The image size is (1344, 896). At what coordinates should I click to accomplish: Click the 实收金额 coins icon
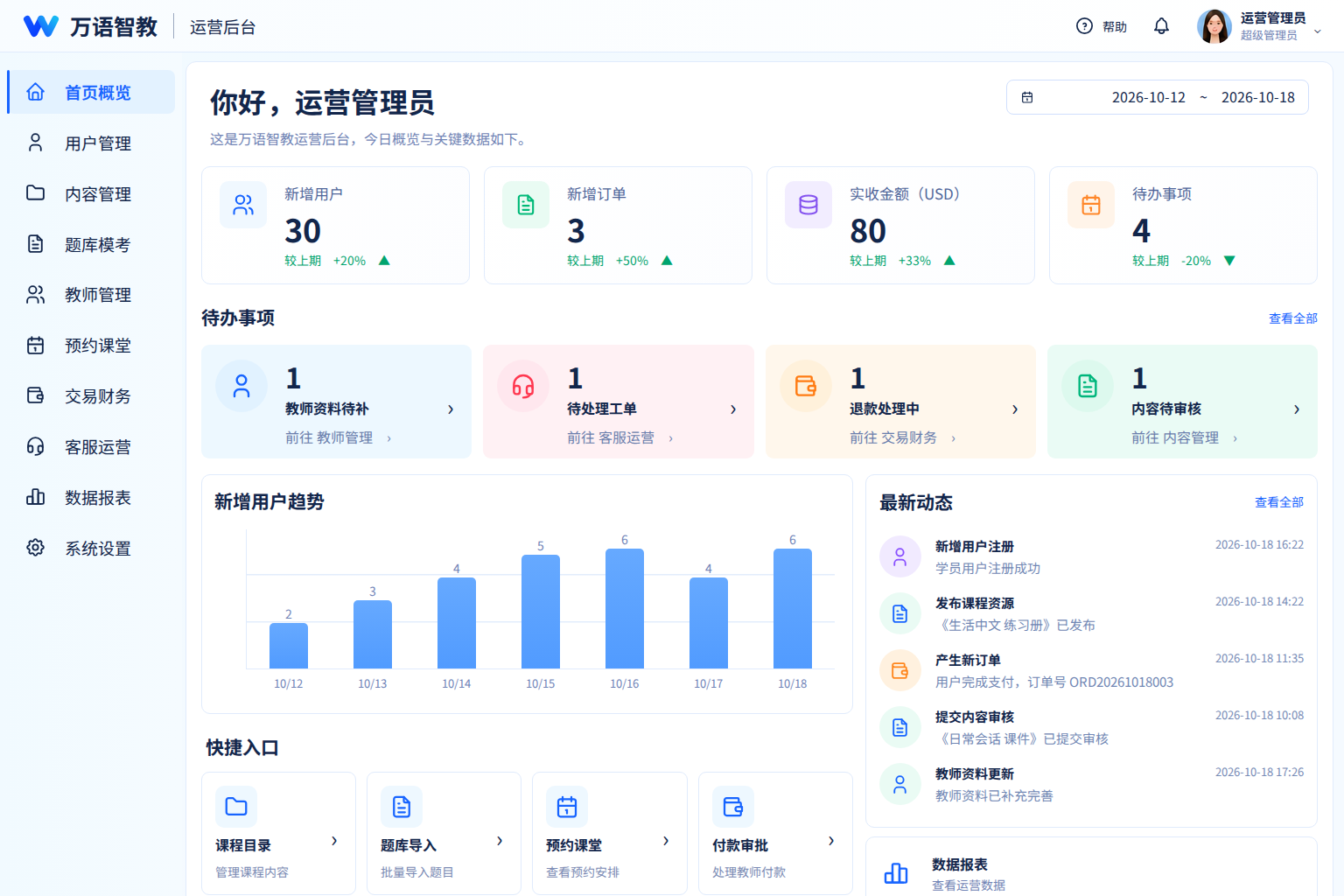[808, 205]
